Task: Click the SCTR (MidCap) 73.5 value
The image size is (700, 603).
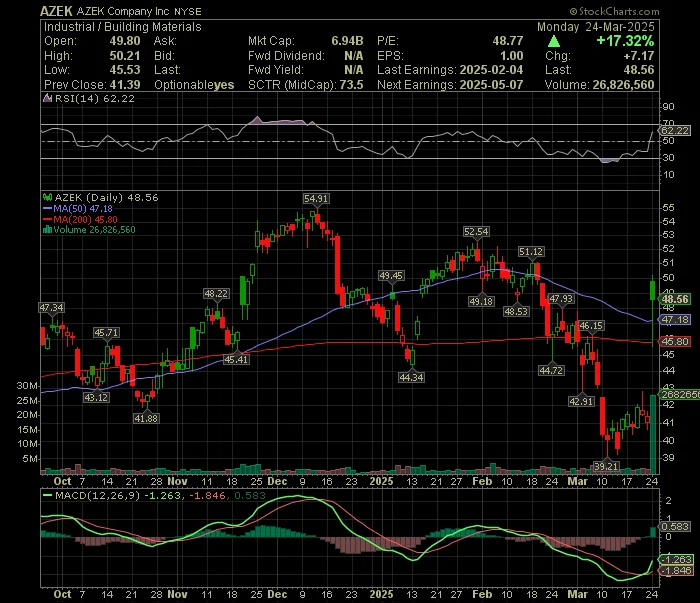Action: pos(351,85)
